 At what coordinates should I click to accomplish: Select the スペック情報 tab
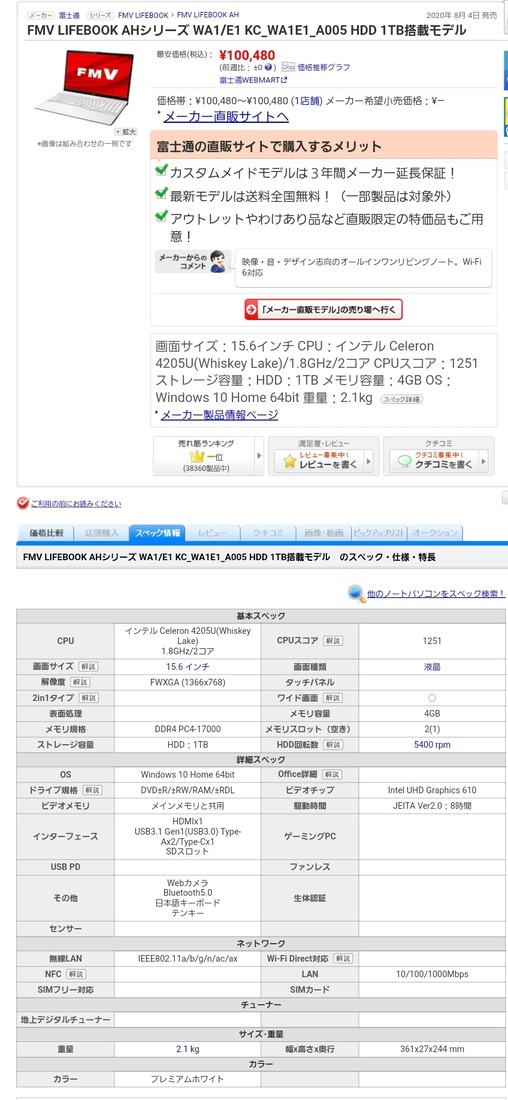click(x=157, y=533)
